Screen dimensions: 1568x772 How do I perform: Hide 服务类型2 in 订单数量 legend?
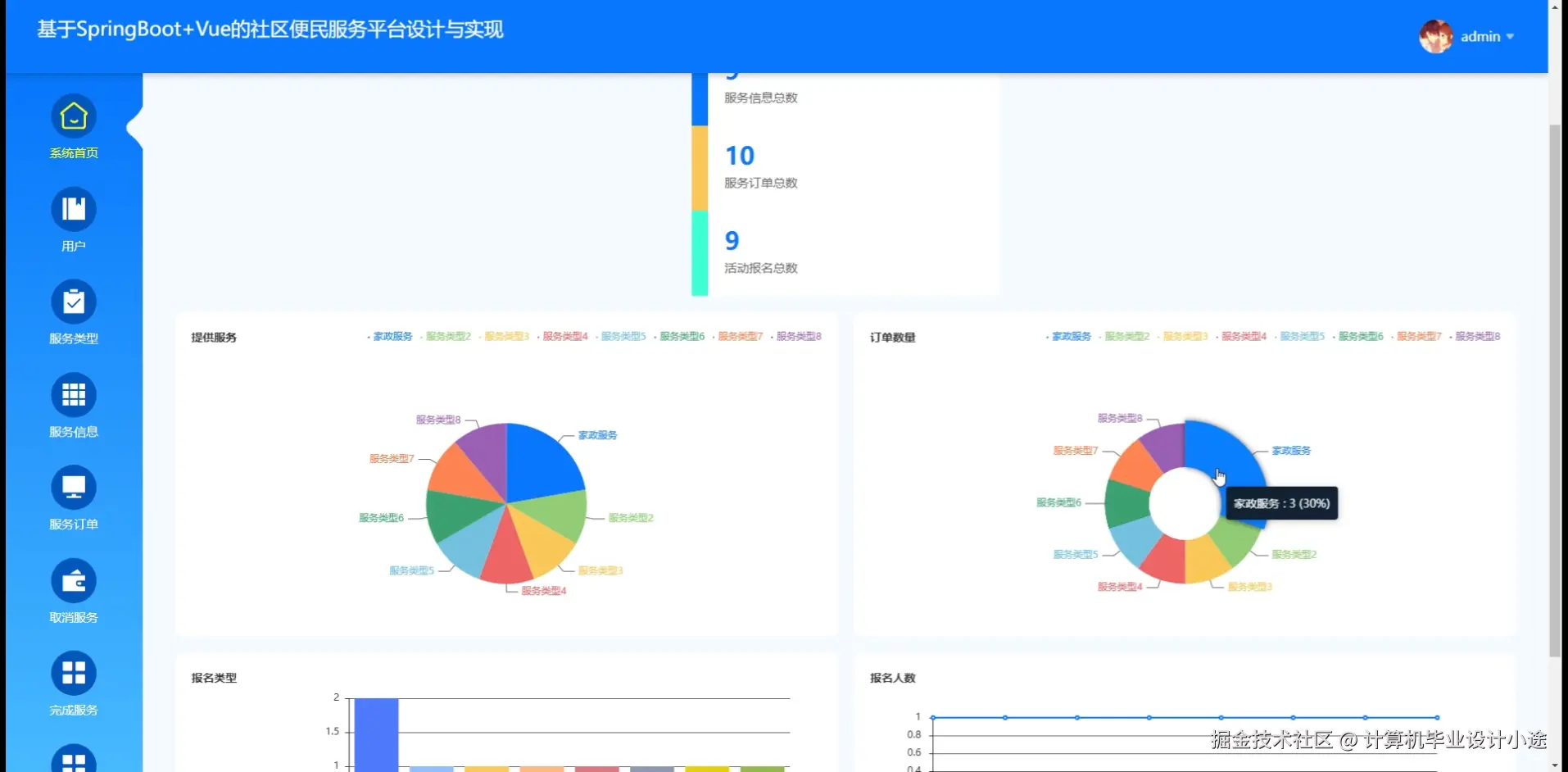coord(1125,336)
